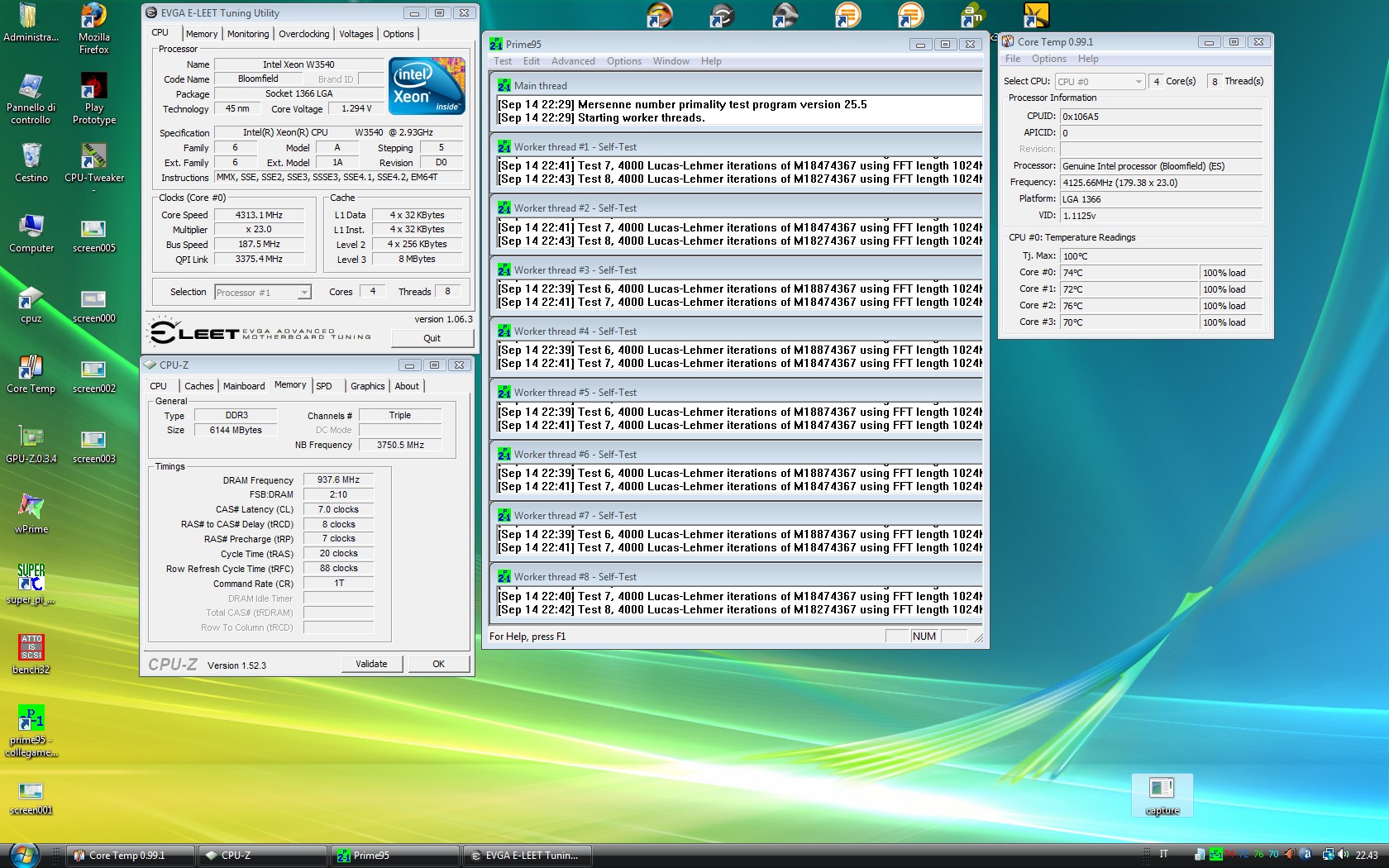The height and width of the screenshot is (868, 1389).
Task: Open screen001 image on the desktop
Action: click(31, 797)
